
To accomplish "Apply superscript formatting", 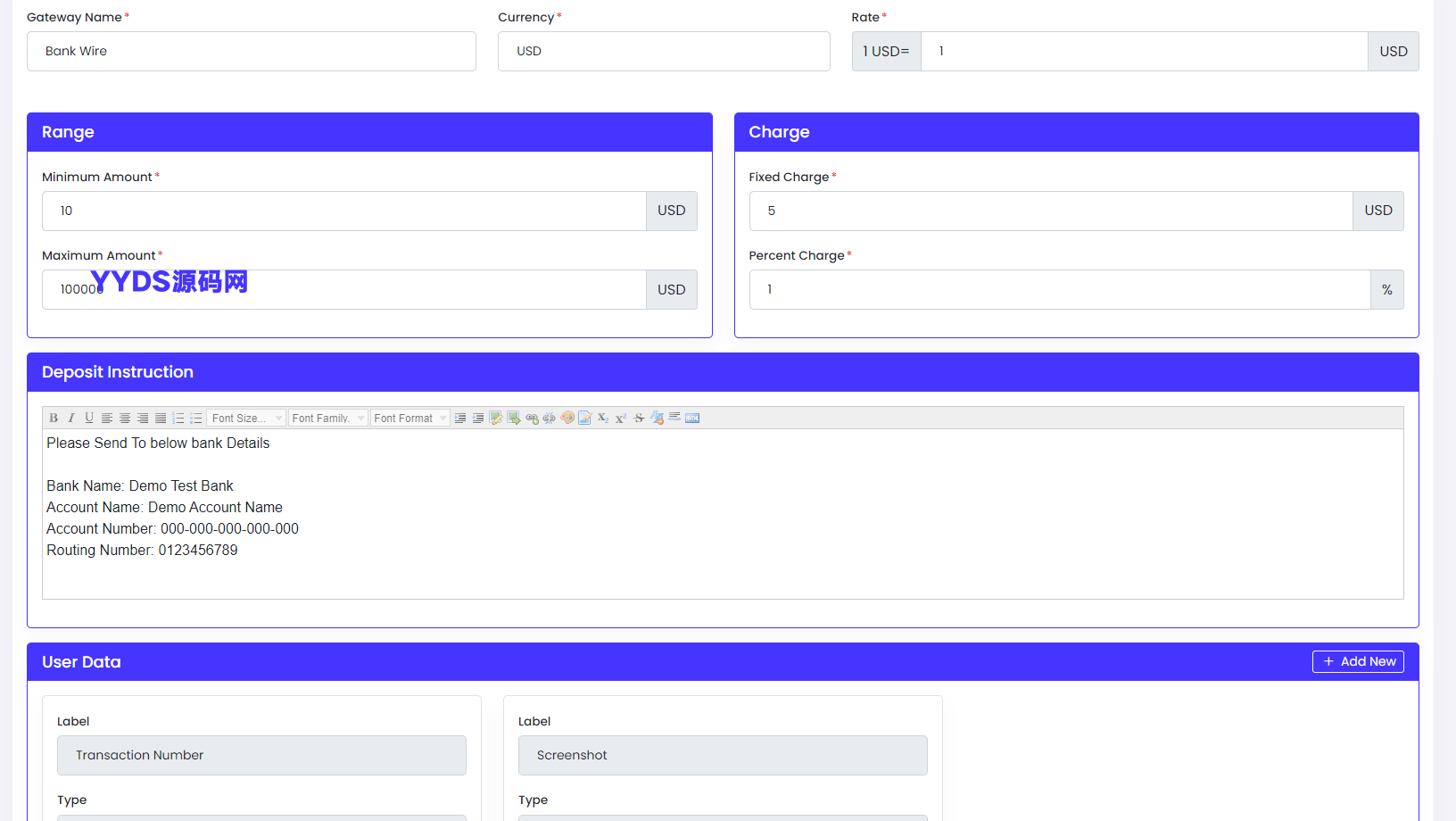I will pyautogui.click(x=621, y=418).
